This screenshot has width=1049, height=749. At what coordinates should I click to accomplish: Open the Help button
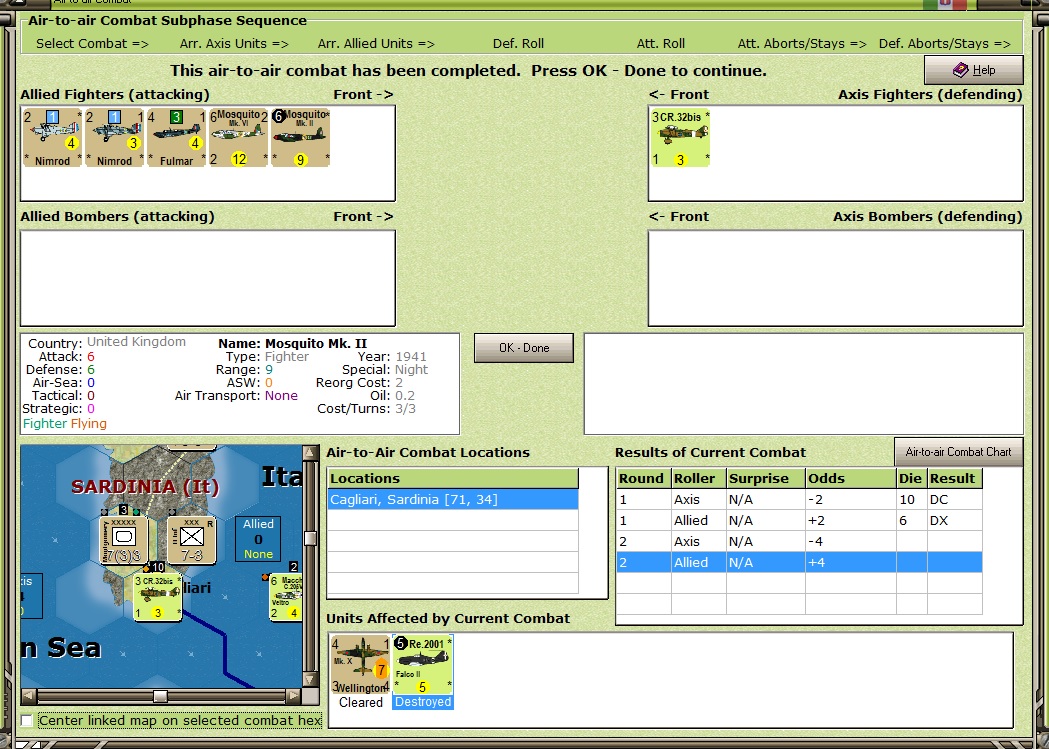(973, 70)
